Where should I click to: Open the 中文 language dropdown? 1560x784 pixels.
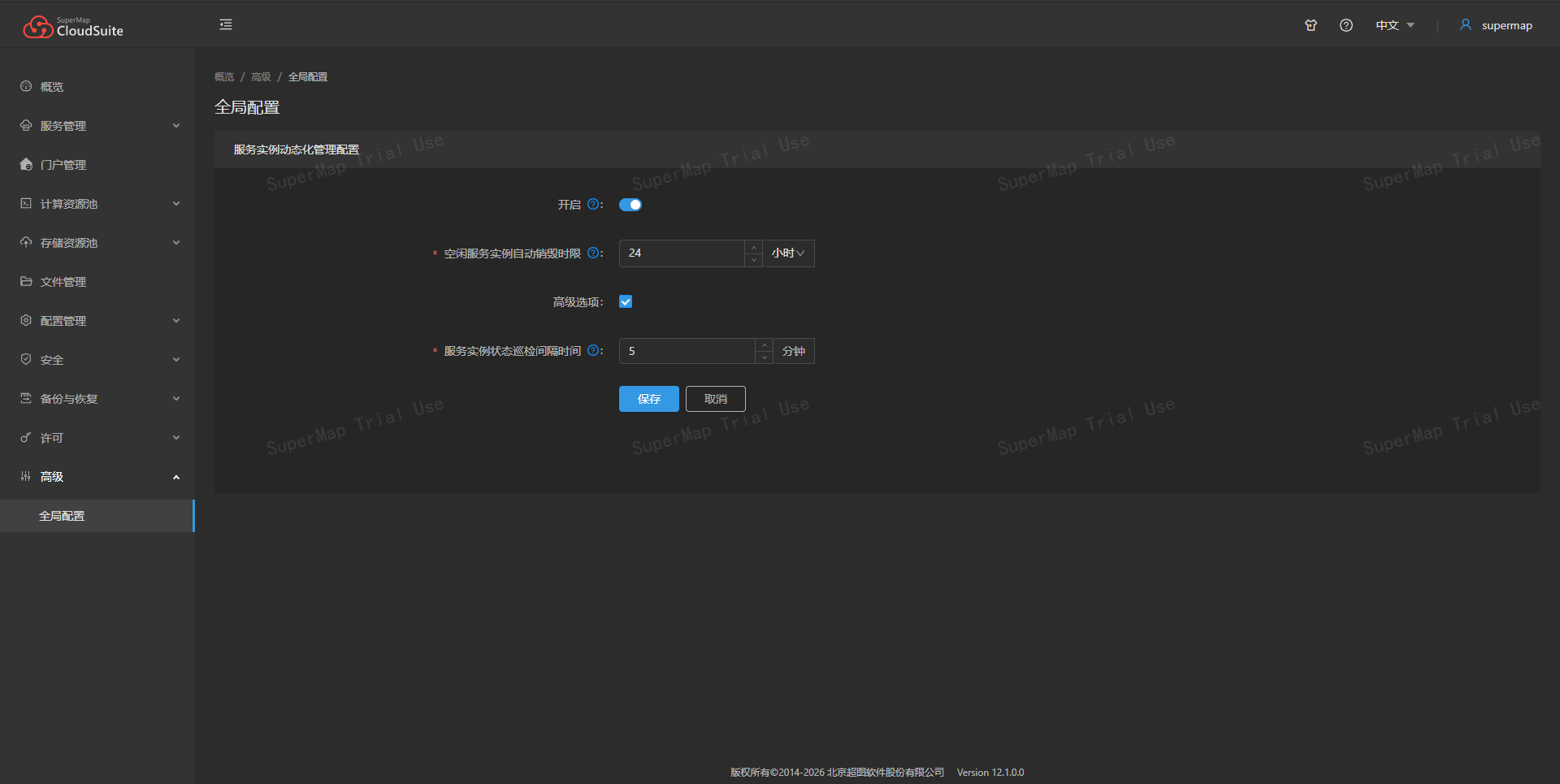1393,25
